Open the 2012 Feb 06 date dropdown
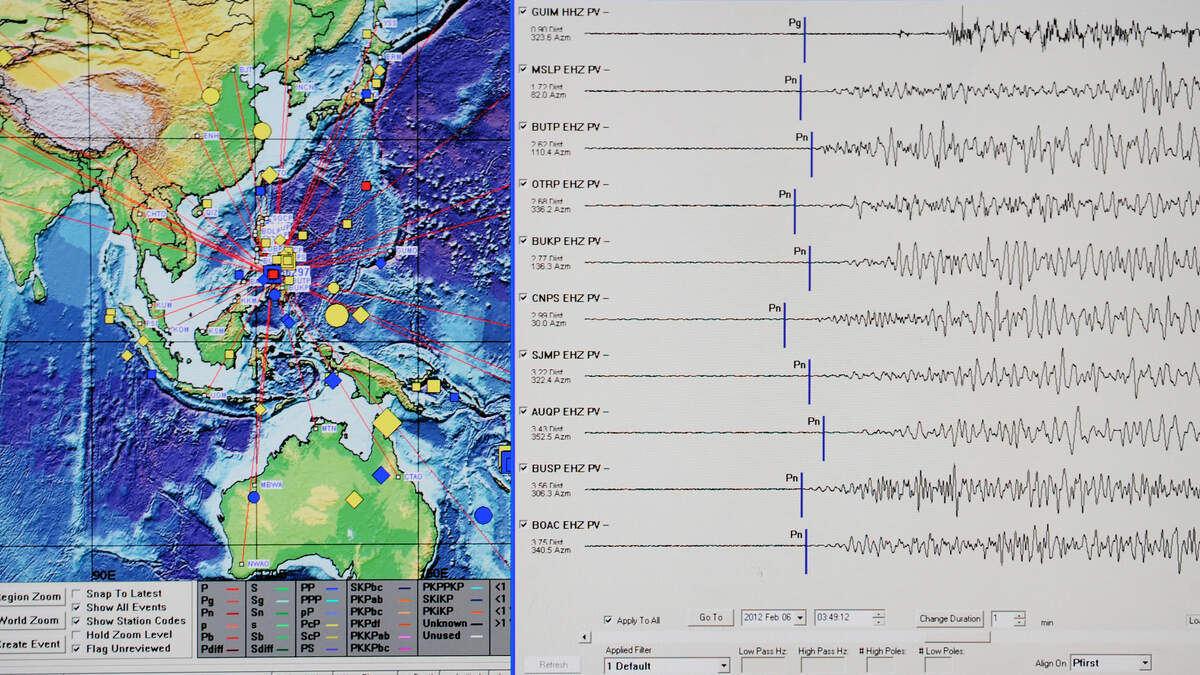The image size is (1200, 675). 799,618
